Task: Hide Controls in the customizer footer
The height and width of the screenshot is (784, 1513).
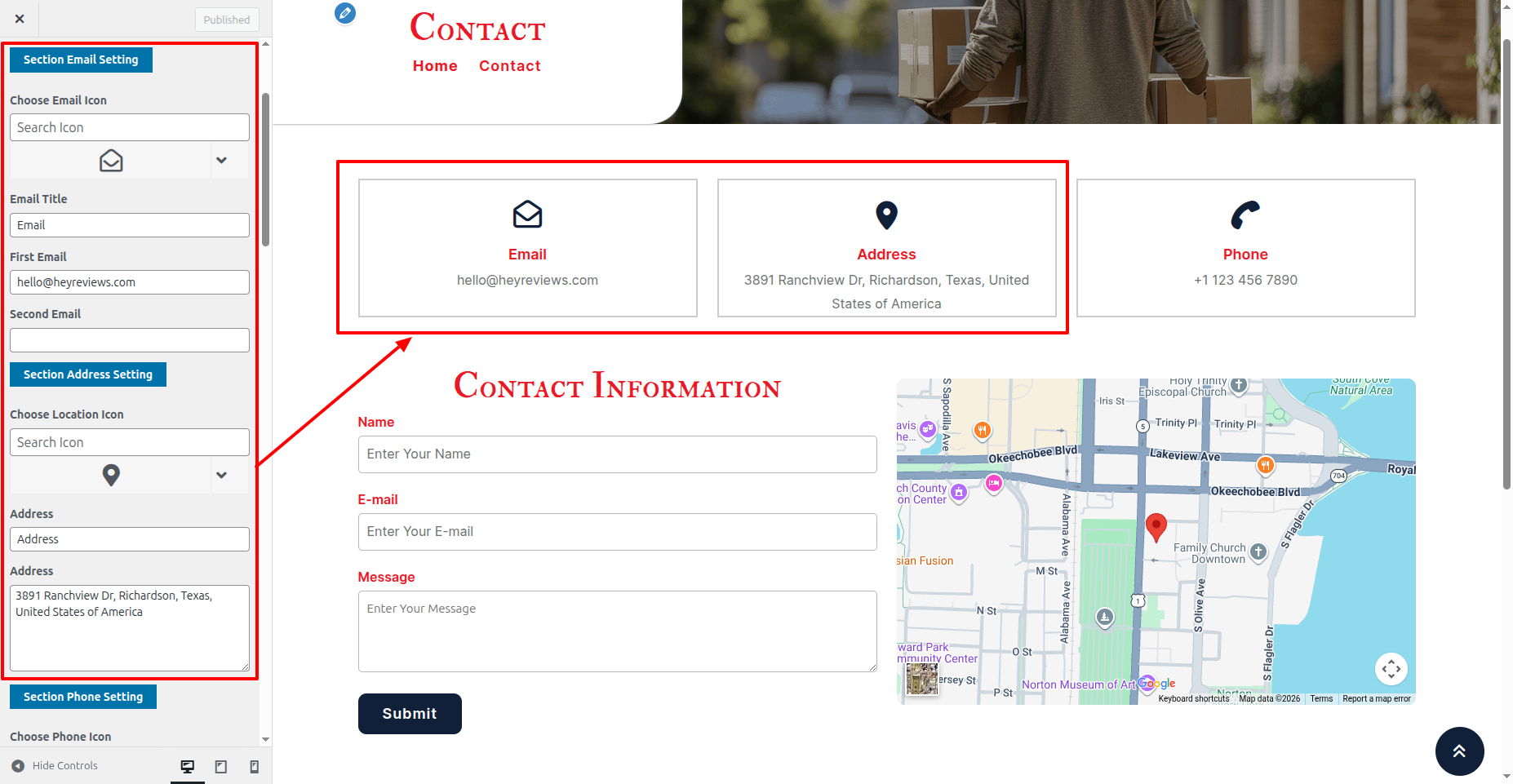Action: pos(55,766)
